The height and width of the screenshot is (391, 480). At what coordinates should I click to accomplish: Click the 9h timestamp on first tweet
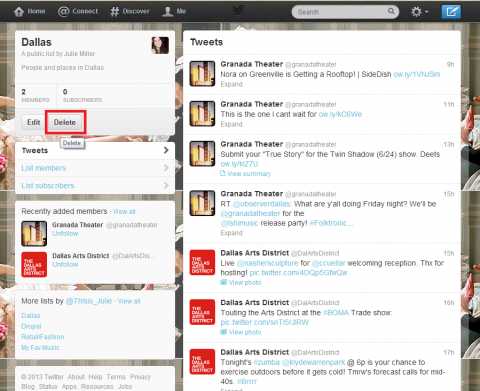click(450, 65)
